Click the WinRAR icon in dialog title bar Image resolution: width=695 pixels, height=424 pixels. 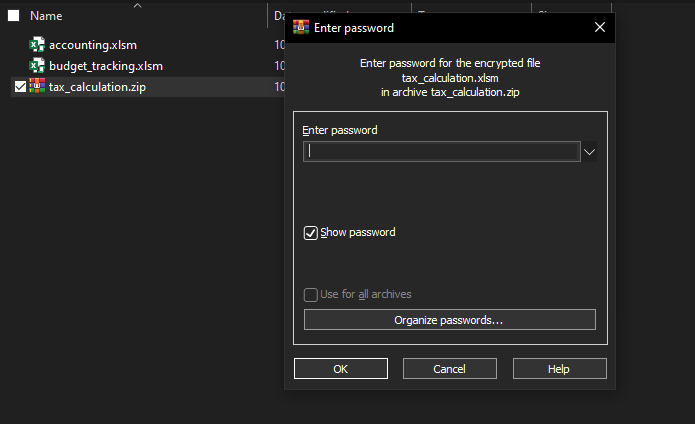point(301,27)
